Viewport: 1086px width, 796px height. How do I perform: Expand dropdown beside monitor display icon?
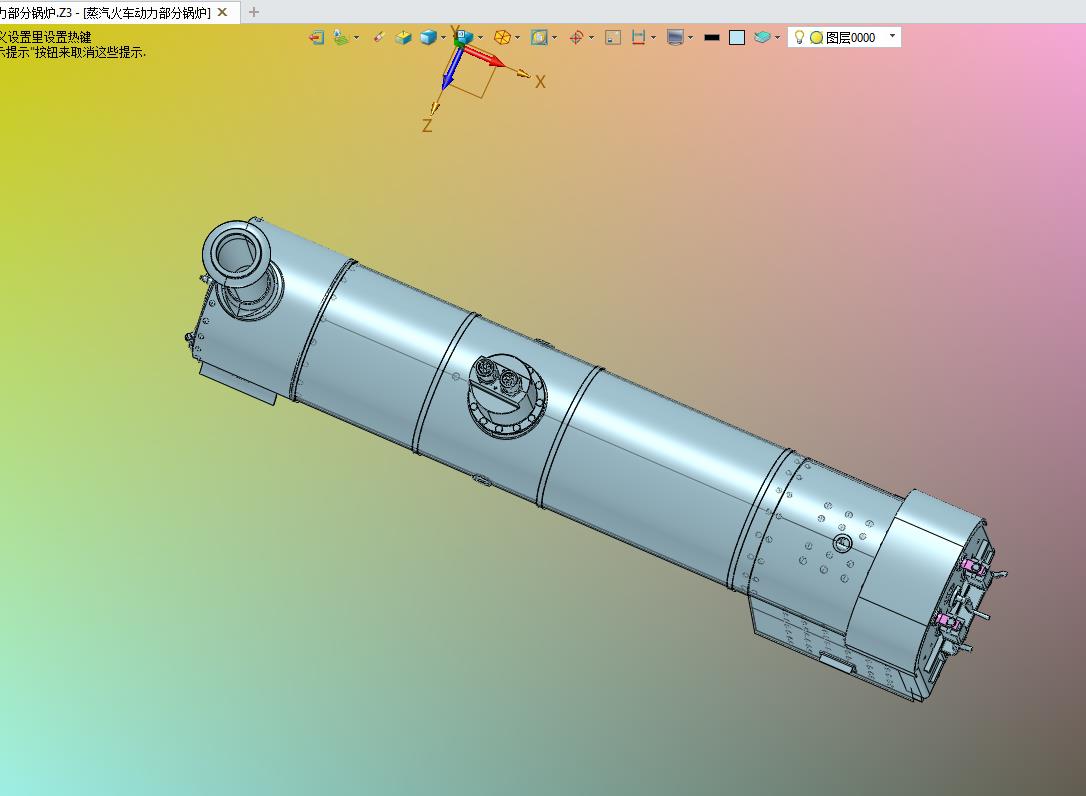point(691,37)
